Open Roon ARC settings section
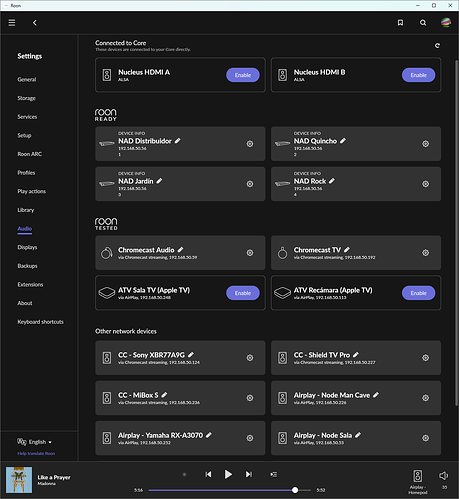This screenshot has height=499, width=459. tap(30, 154)
